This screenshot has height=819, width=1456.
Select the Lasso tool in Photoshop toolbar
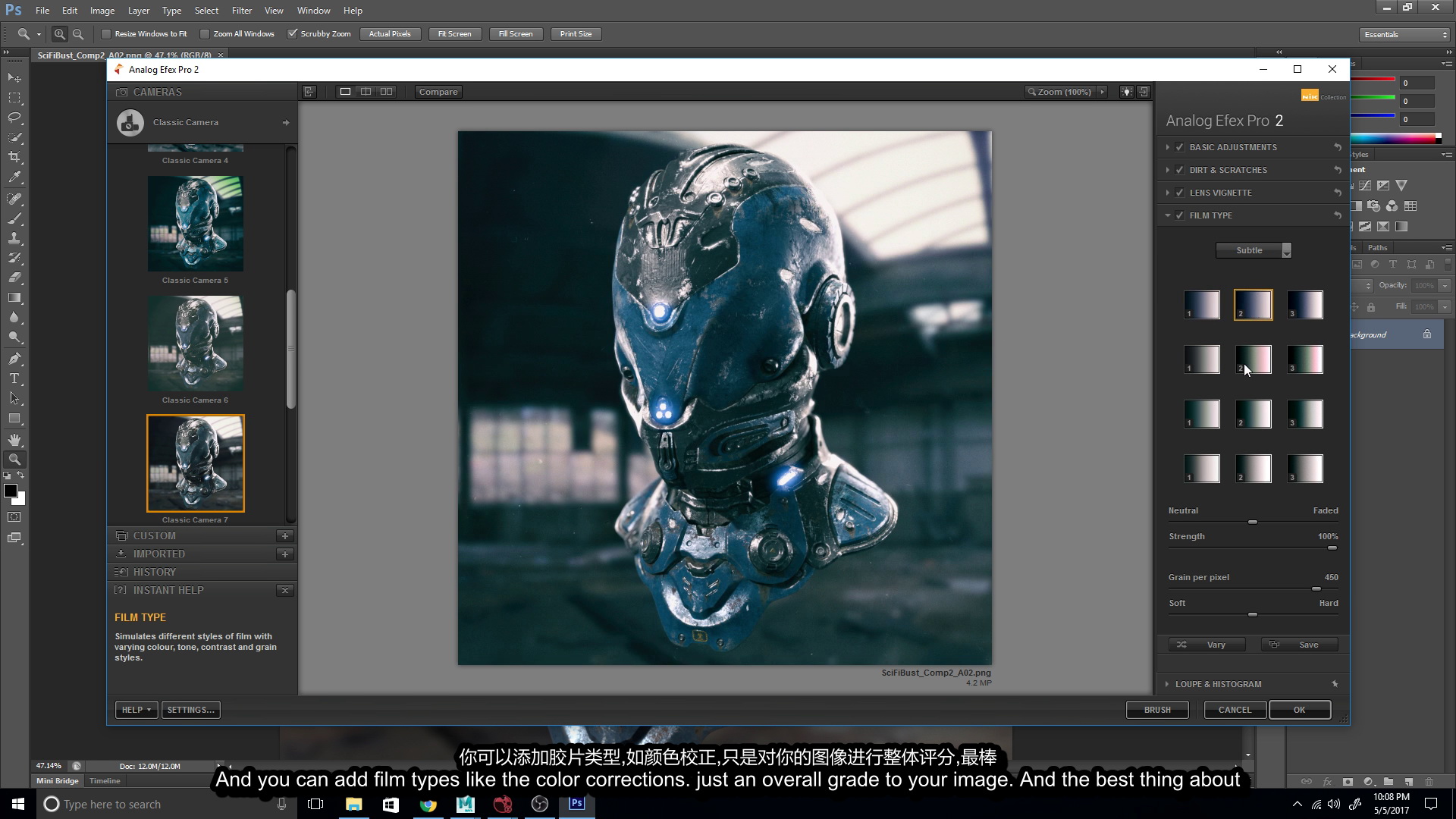coord(14,118)
